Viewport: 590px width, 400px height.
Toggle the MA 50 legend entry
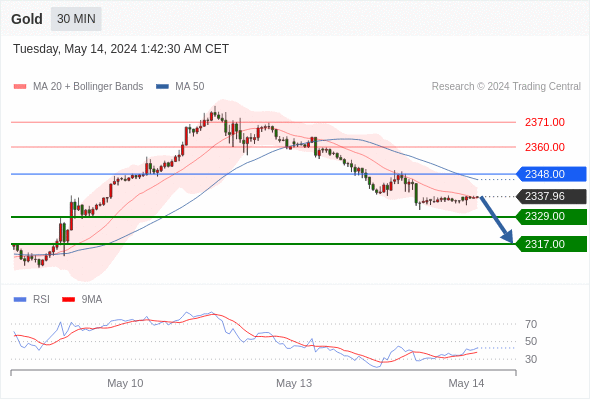pyautogui.click(x=180, y=87)
